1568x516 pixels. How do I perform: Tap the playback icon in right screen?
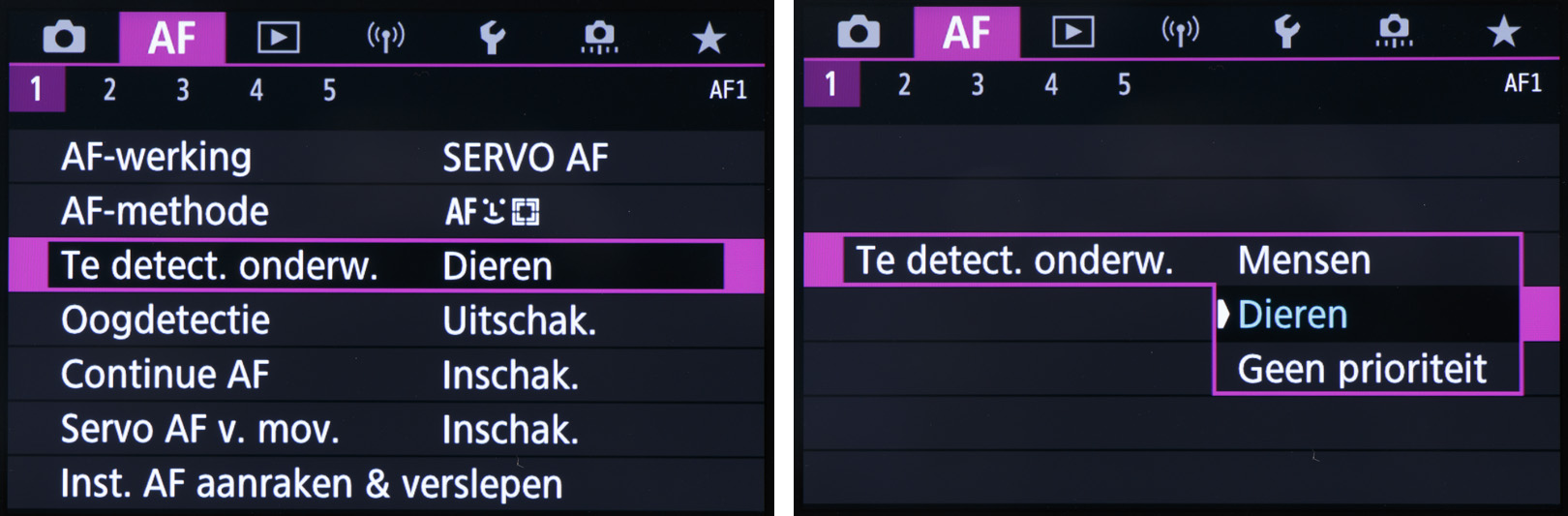pos(1072,32)
